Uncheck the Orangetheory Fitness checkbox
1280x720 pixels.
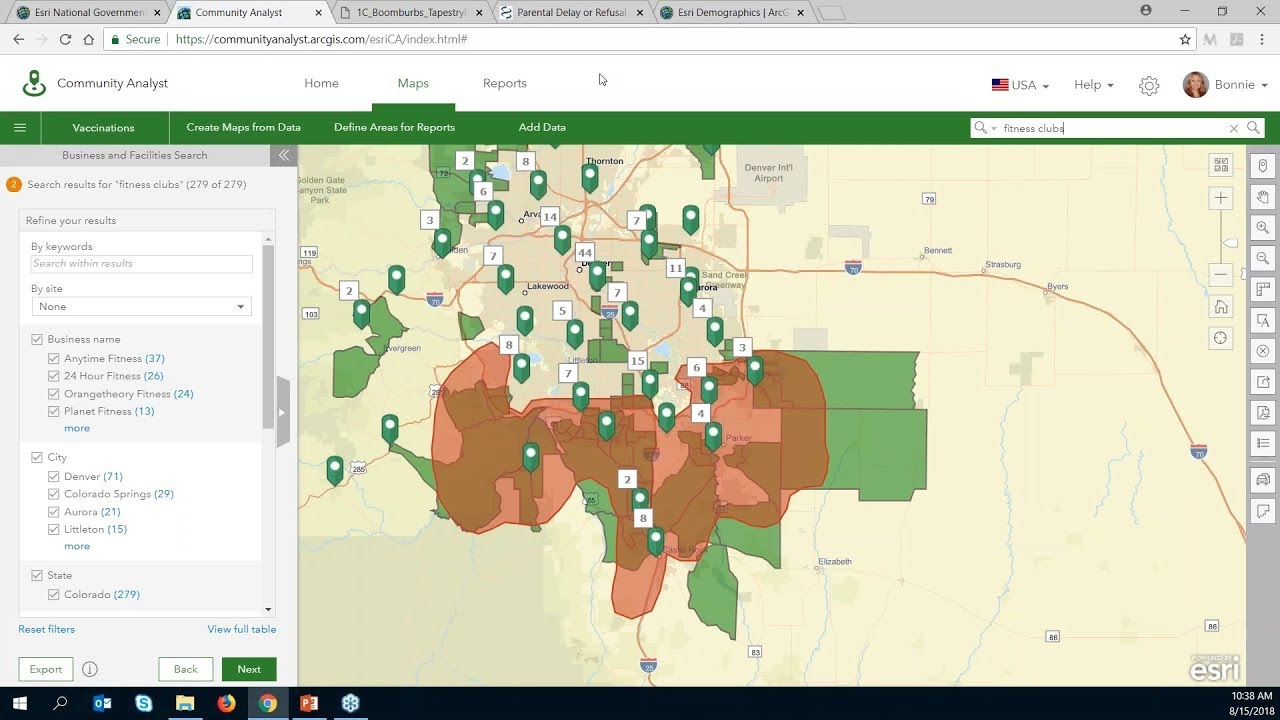pyautogui.click(x=54, y=394)
